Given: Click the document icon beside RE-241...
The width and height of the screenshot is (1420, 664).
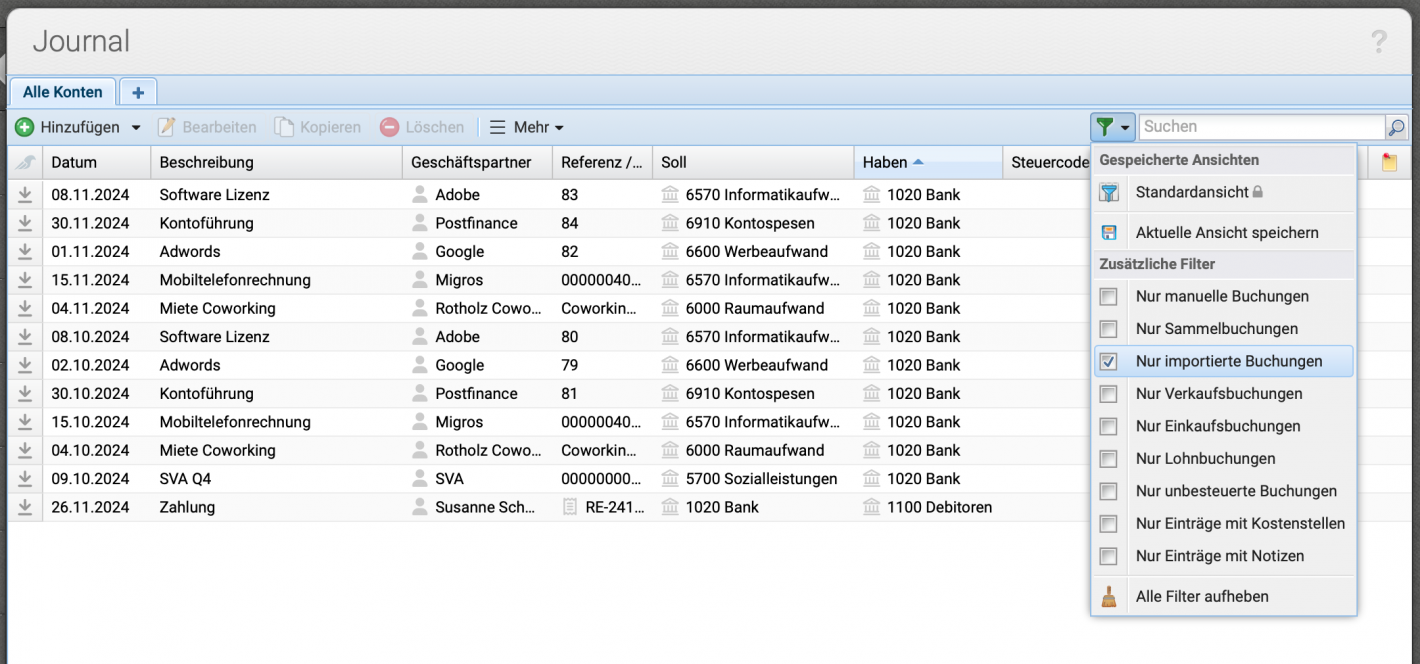Looking at the screenshot, I should pos(570,507).
